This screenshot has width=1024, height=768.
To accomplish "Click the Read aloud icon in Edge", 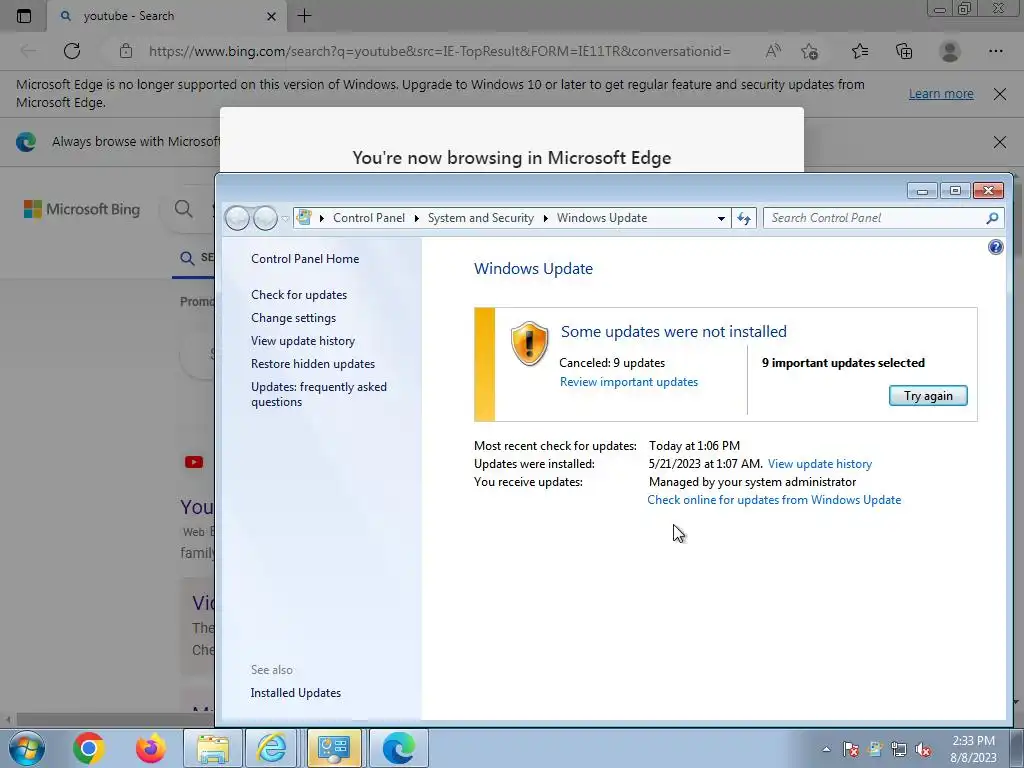I will tap(773, 51).
